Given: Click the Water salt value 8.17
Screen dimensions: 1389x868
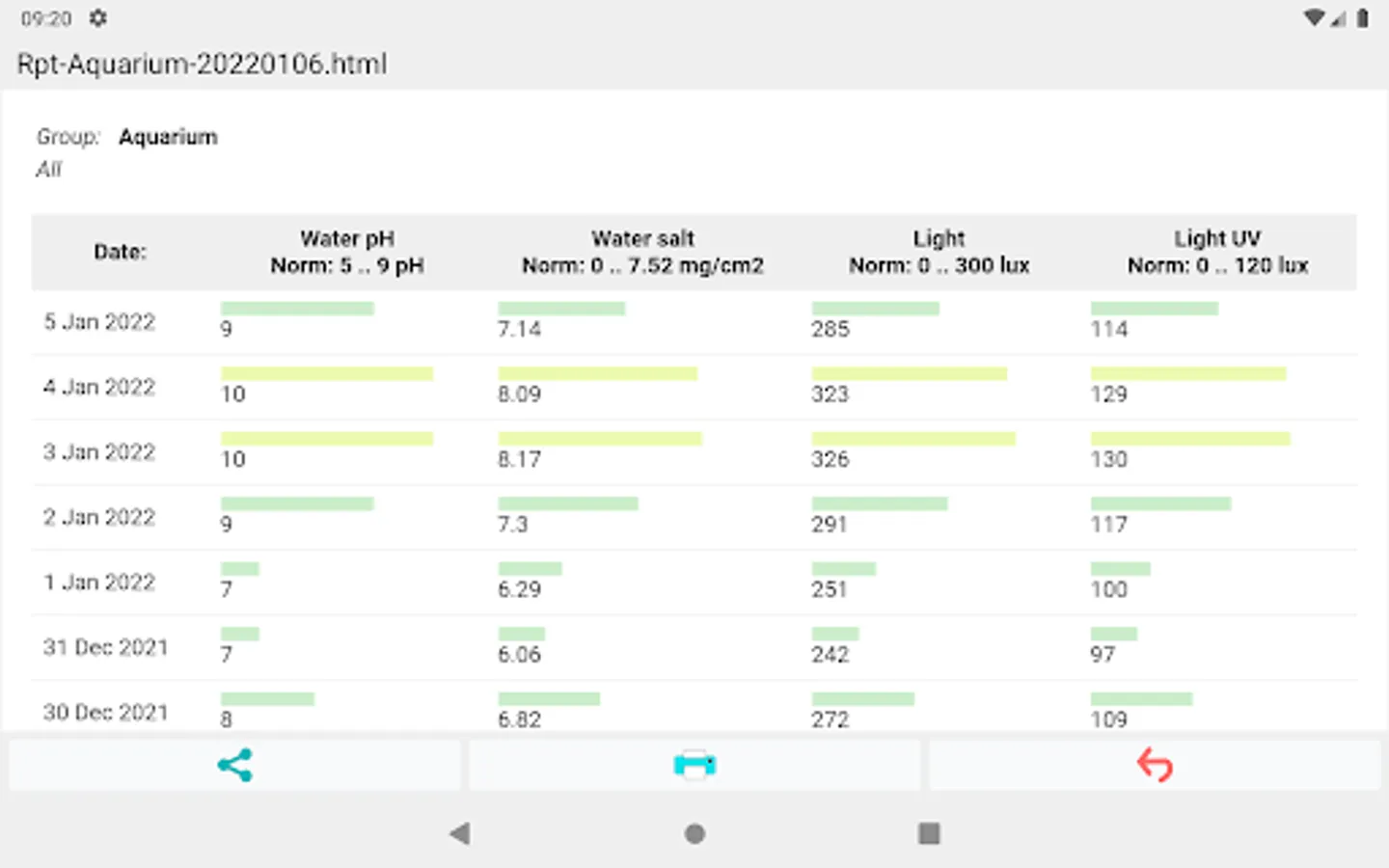Looking at the screenshot, I should [x=519, y=460].
